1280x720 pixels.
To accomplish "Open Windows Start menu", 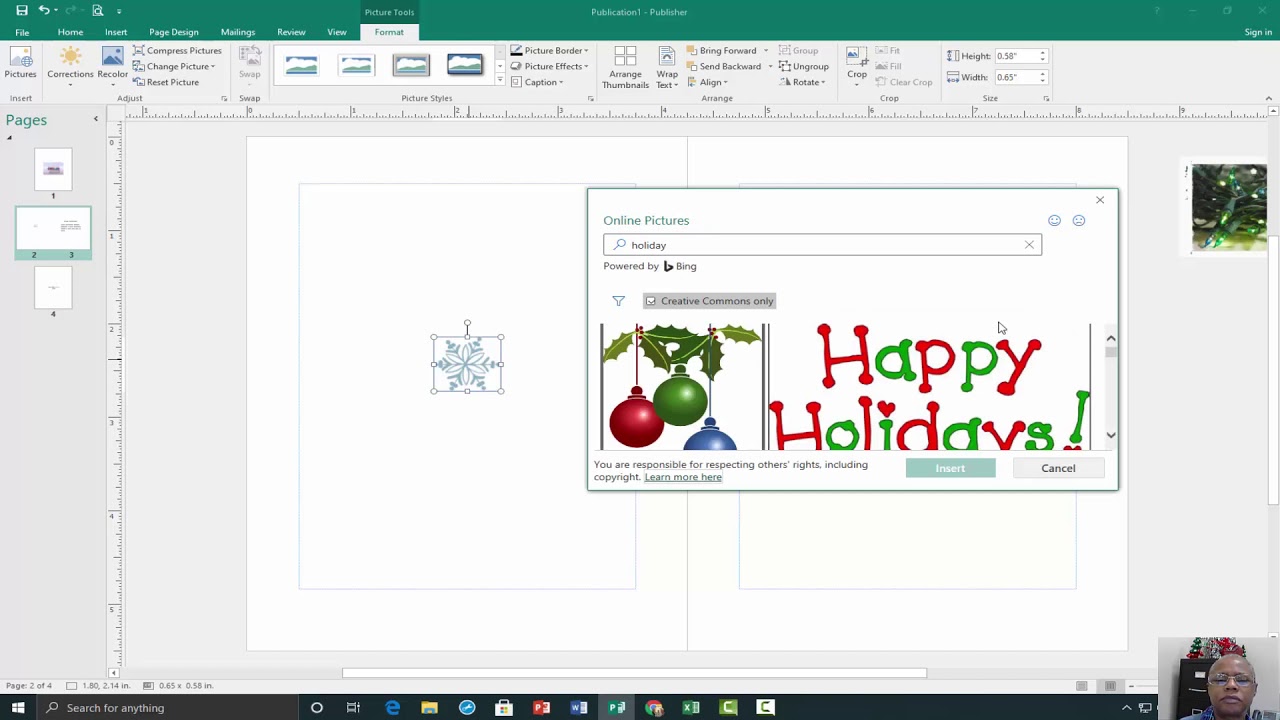I will [x=18, y=708].
